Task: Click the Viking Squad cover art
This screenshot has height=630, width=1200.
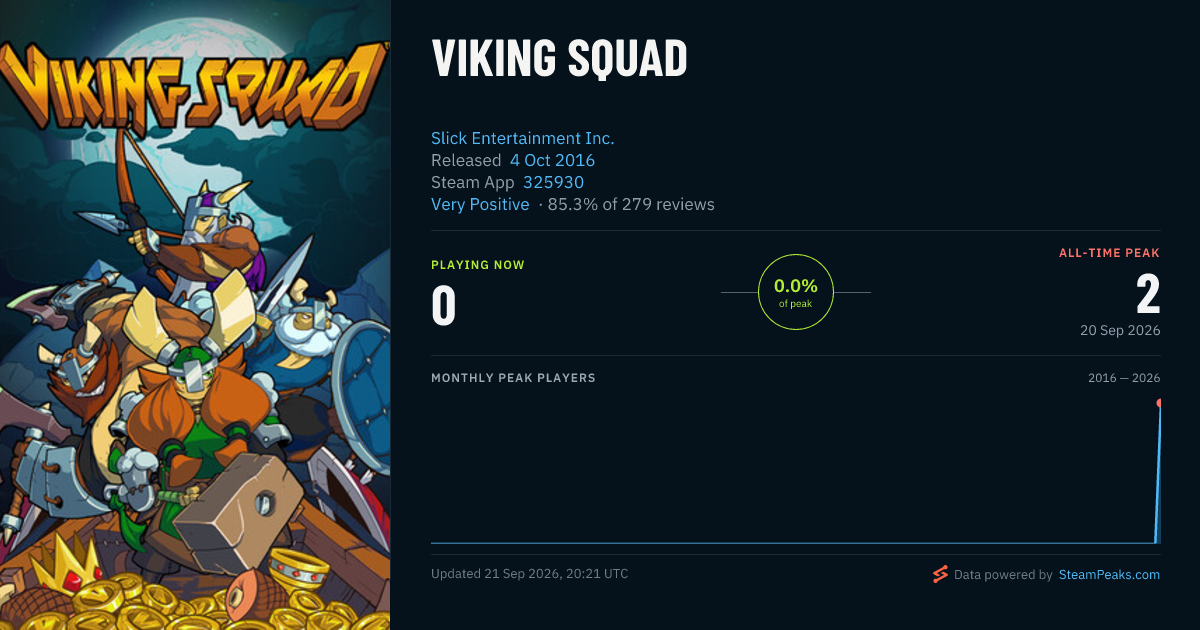Action: tap(195, 315)
